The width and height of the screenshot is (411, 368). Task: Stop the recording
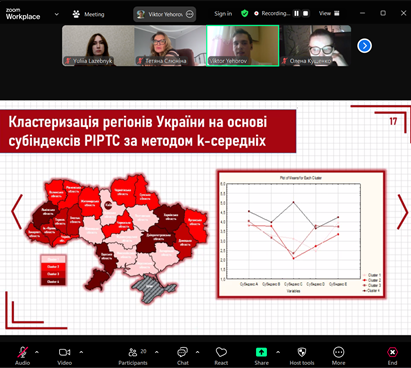[x=305, y=14]
